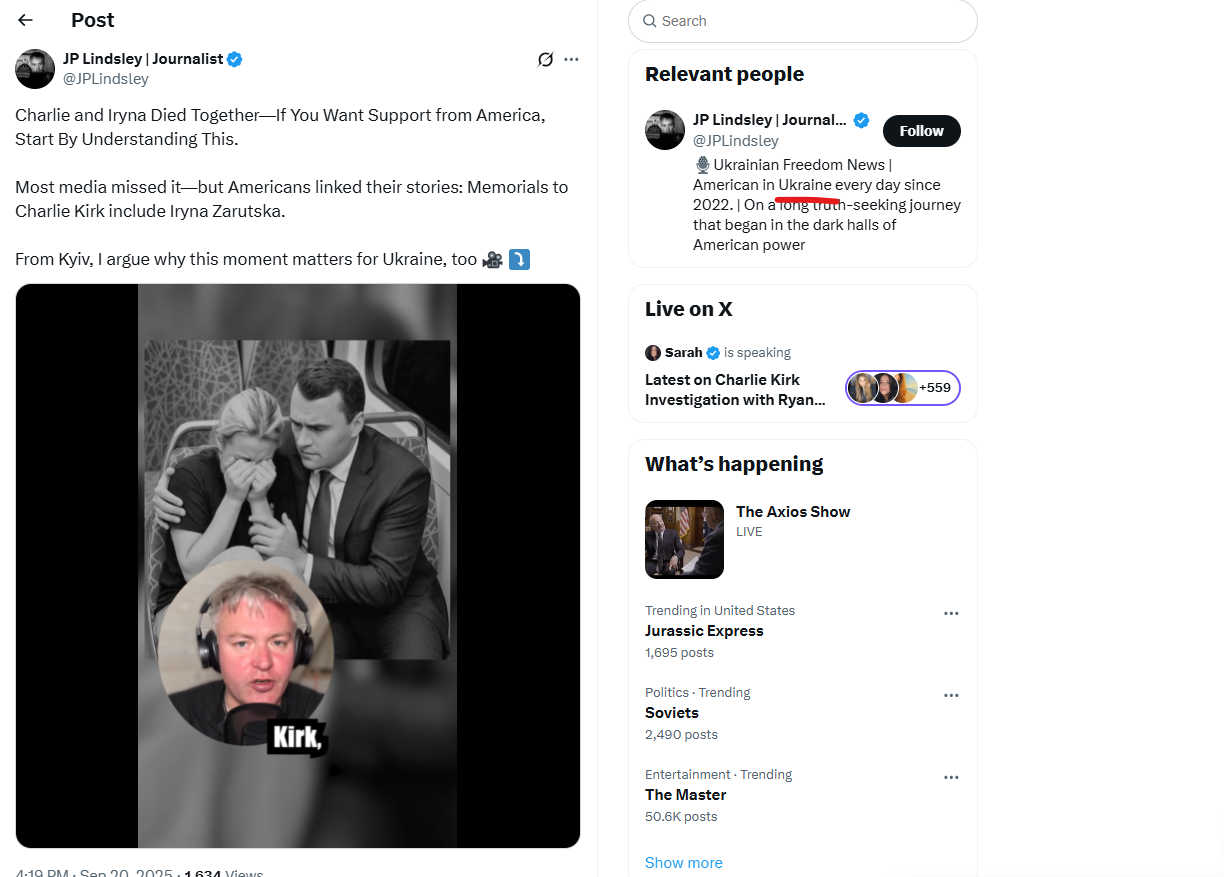The image size is (1224, 877).
Task: Click Show more under What's happening
Action: pyautogui.click(x=684, y=862)
